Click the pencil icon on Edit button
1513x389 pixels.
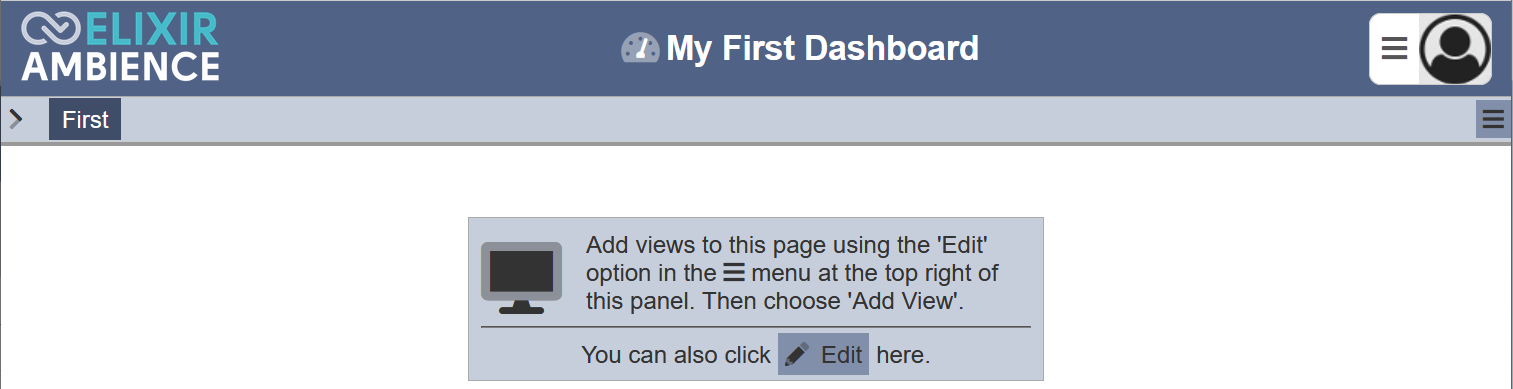pos(797,354)
